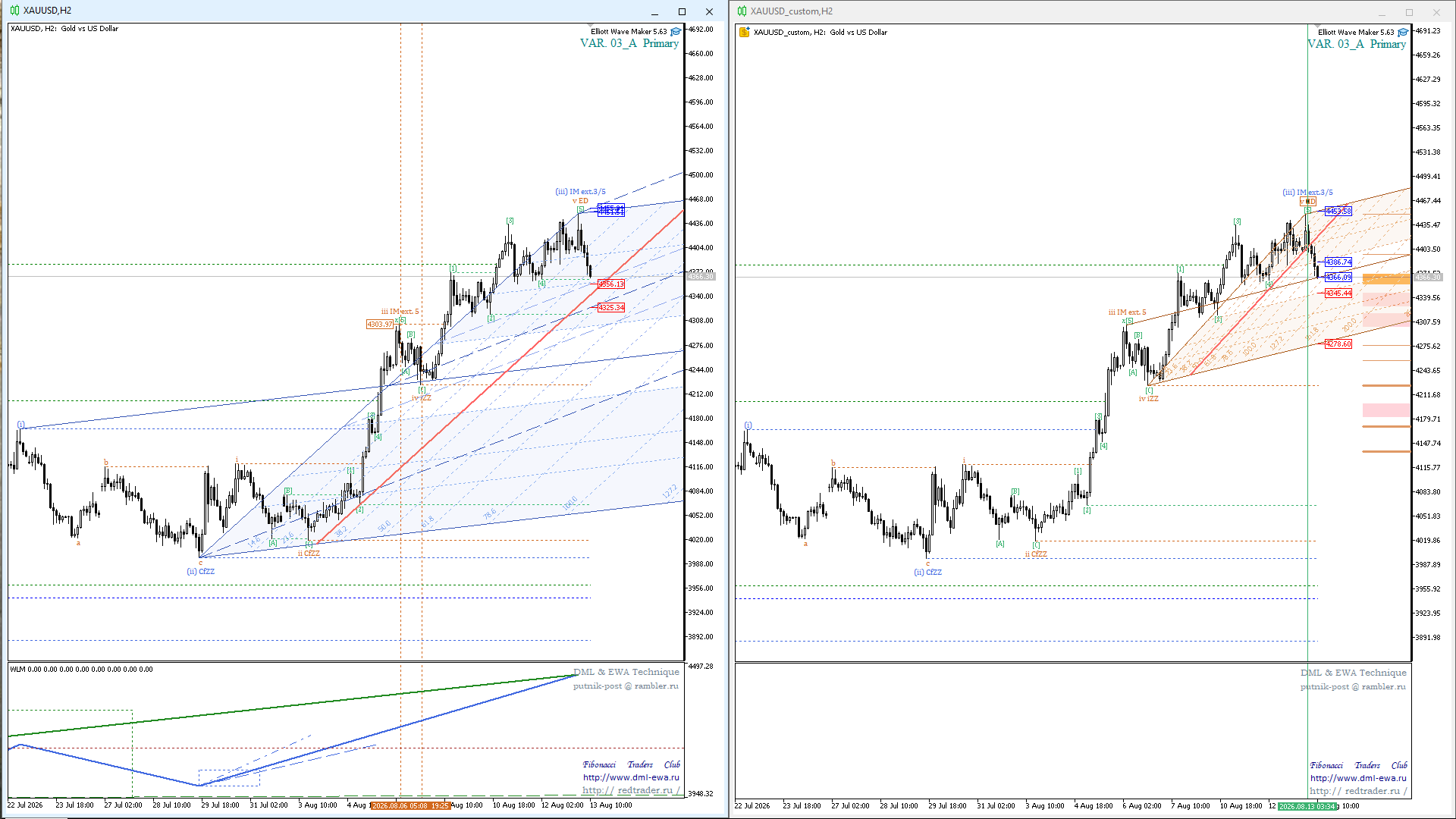Image resolution: width=1456 pixels, height=819 pixels.
Task: Select the red 4356.13 price label
Action: click(x=611, y=284)
